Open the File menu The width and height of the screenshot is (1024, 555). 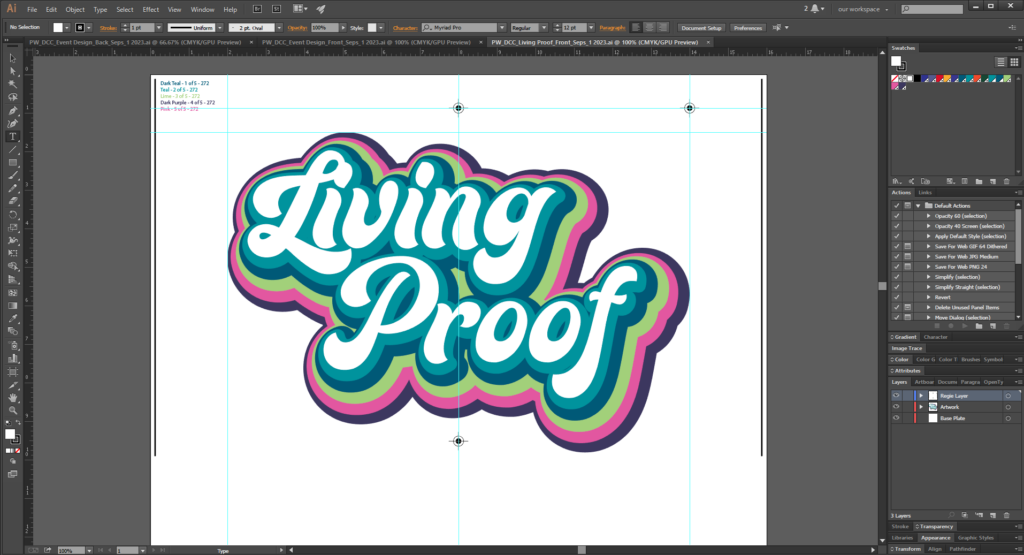click(32, 10)
